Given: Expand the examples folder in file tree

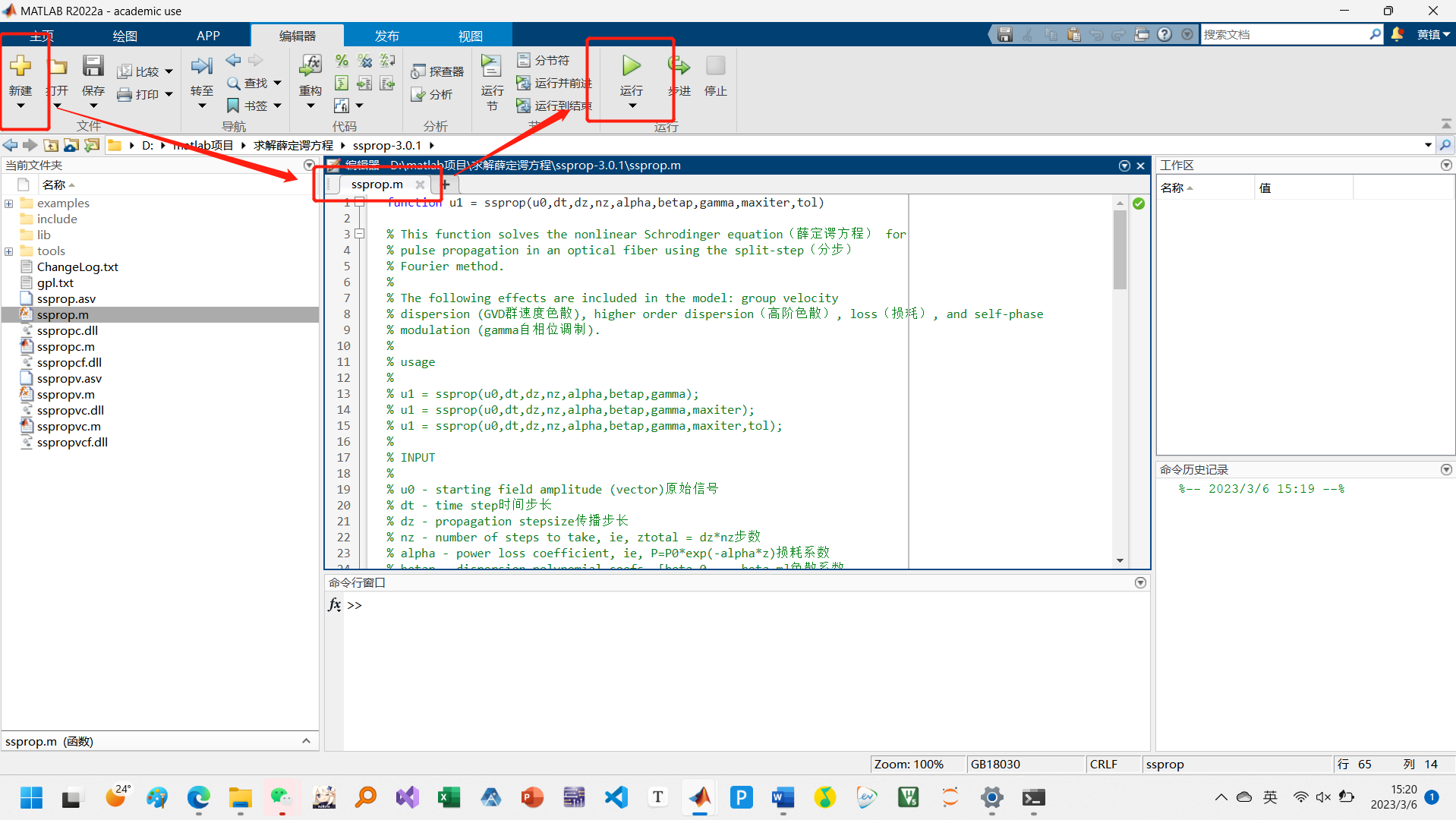Looking at the screenshot, I should [x=9, y=203].
